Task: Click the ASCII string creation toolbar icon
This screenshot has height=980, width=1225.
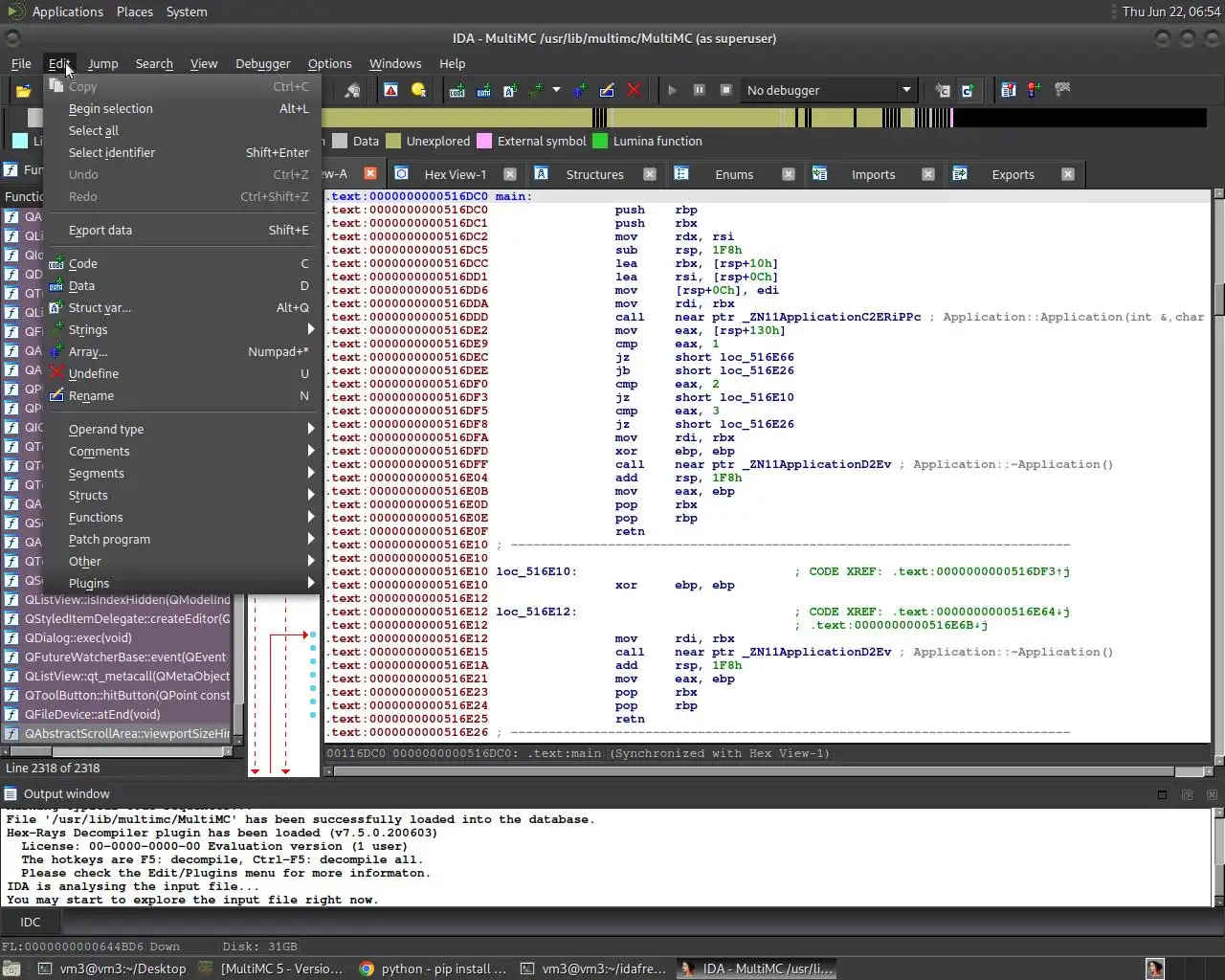Action: pyautogui.click(x=510, y=90)
